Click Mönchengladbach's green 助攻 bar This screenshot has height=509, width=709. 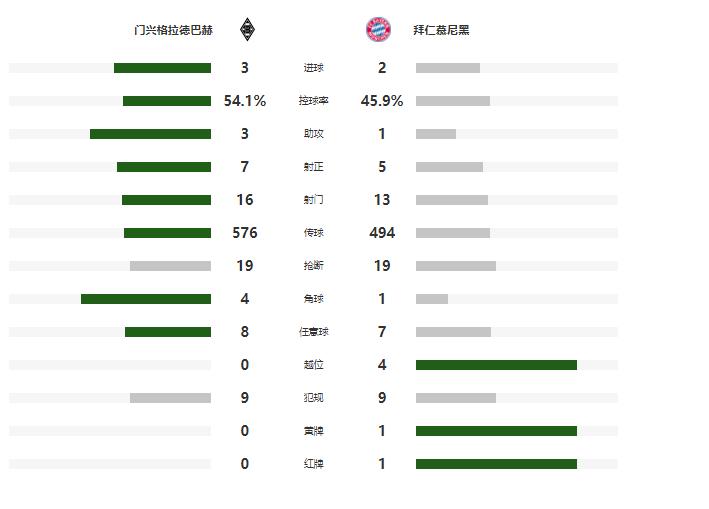tap(150, 134)
